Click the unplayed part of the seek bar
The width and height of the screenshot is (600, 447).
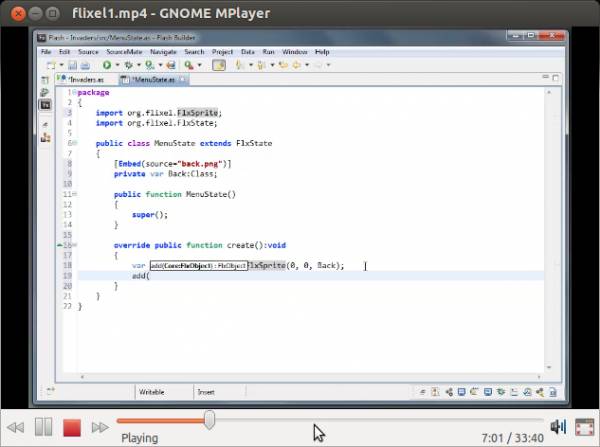379,420
